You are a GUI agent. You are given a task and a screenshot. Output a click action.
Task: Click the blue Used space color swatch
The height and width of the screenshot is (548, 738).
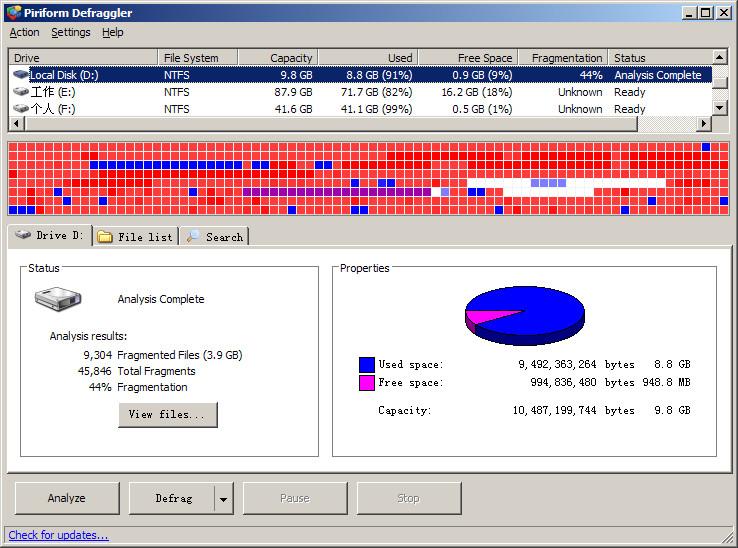click(x=366, y=365)
